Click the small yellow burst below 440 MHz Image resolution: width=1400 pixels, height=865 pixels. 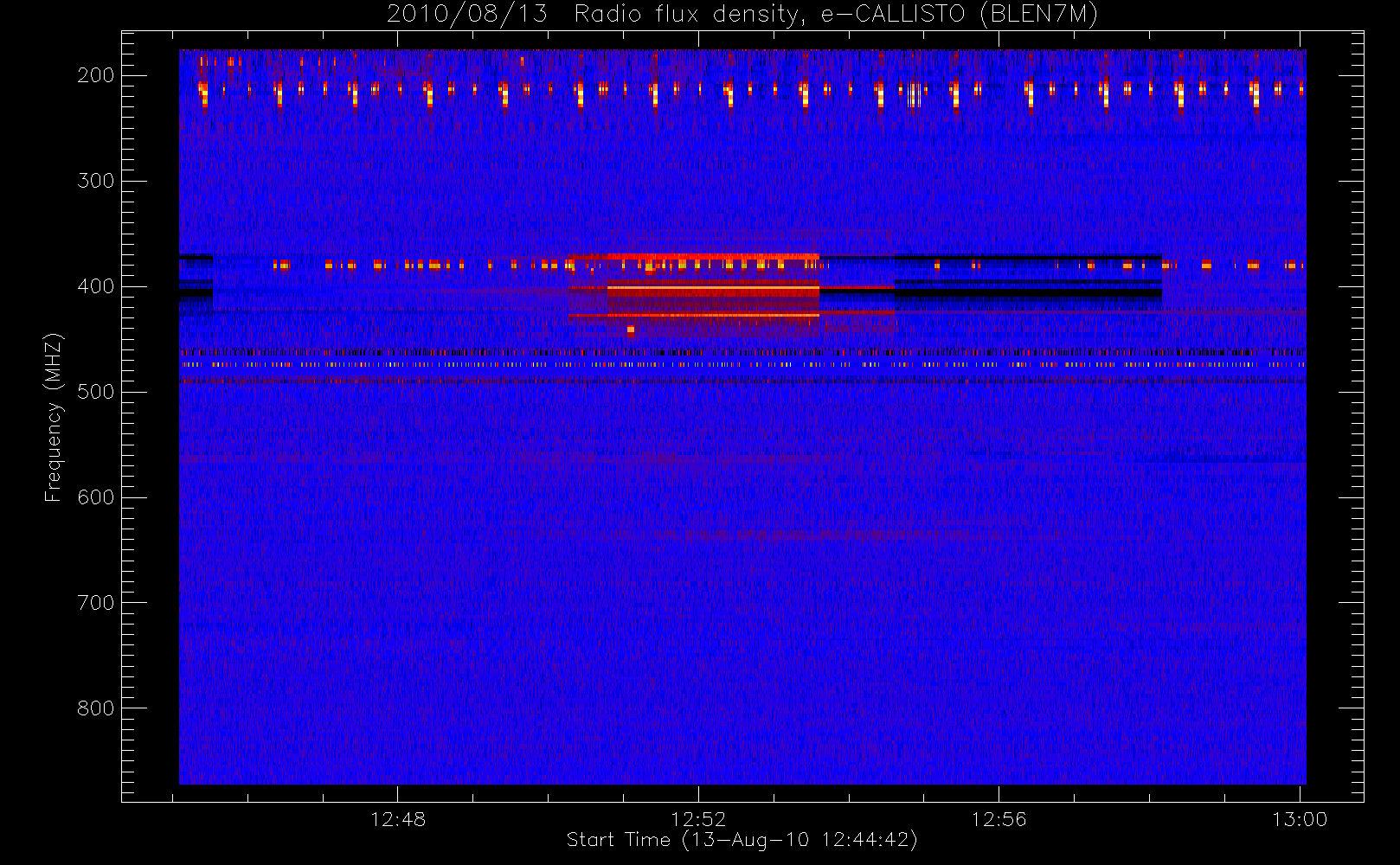coord(631,330)
